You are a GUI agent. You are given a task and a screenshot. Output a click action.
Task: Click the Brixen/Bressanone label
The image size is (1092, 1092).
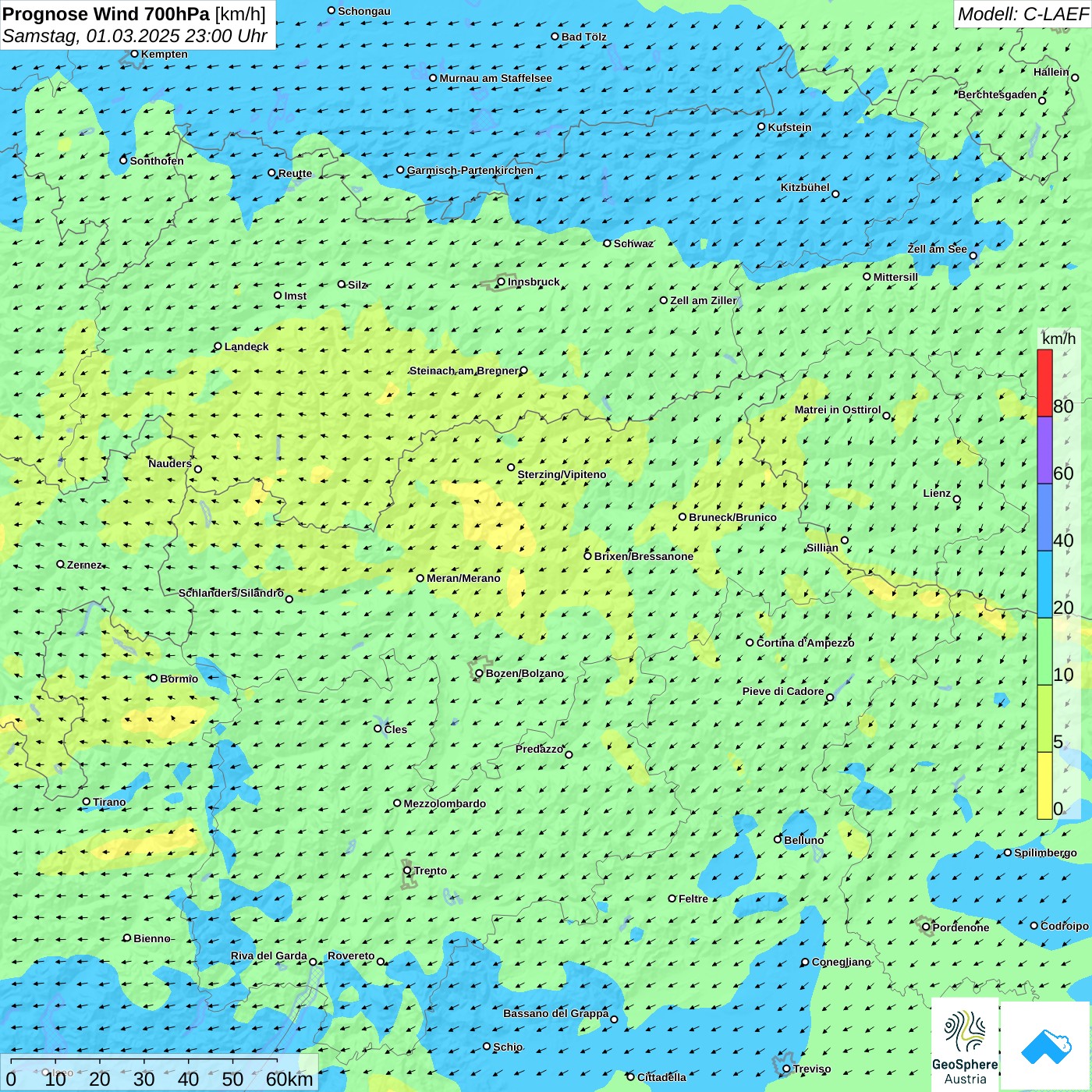click(x=643, y=556)
